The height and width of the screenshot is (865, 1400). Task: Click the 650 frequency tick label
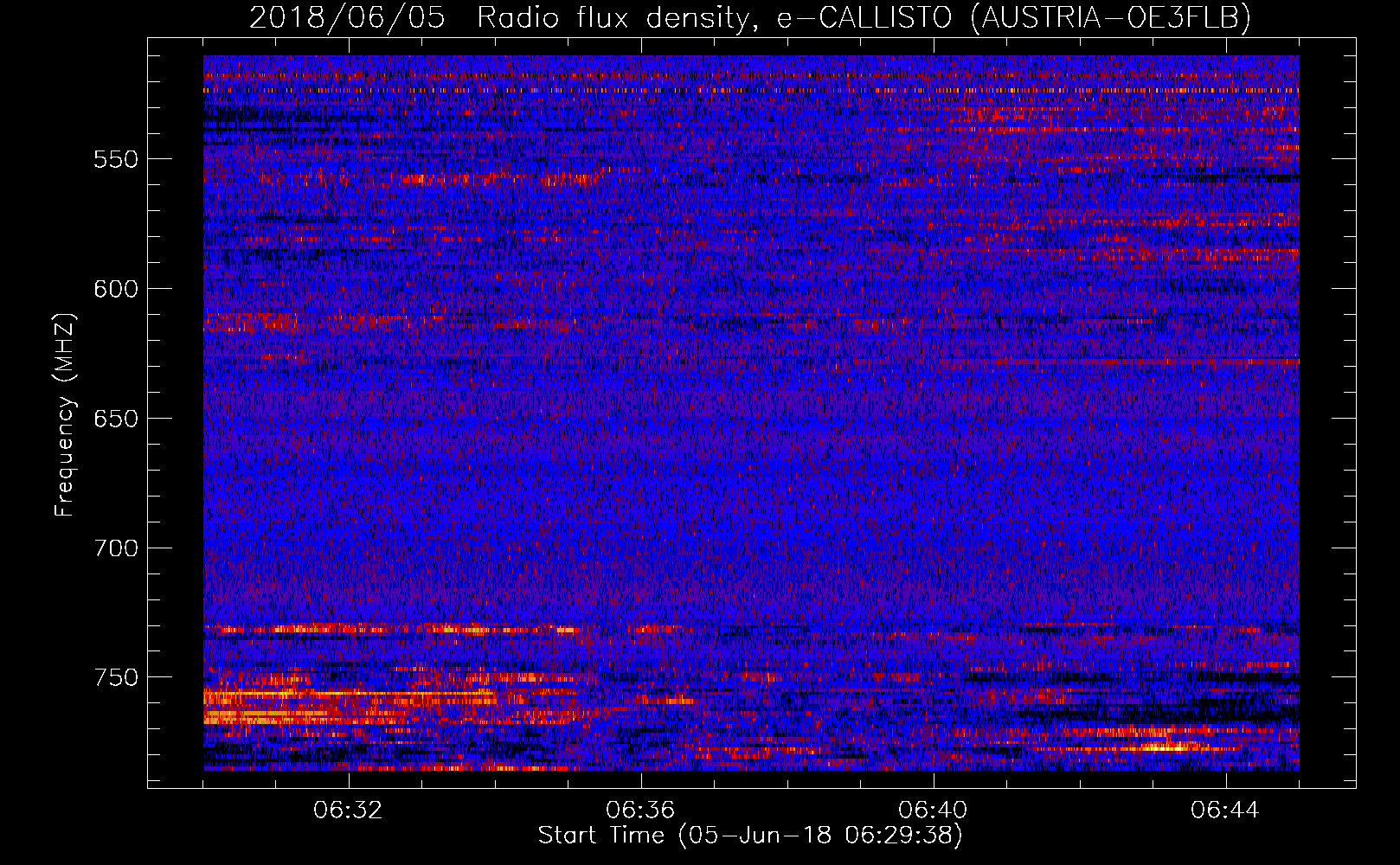pyautogui.click(x=116, y=419)
